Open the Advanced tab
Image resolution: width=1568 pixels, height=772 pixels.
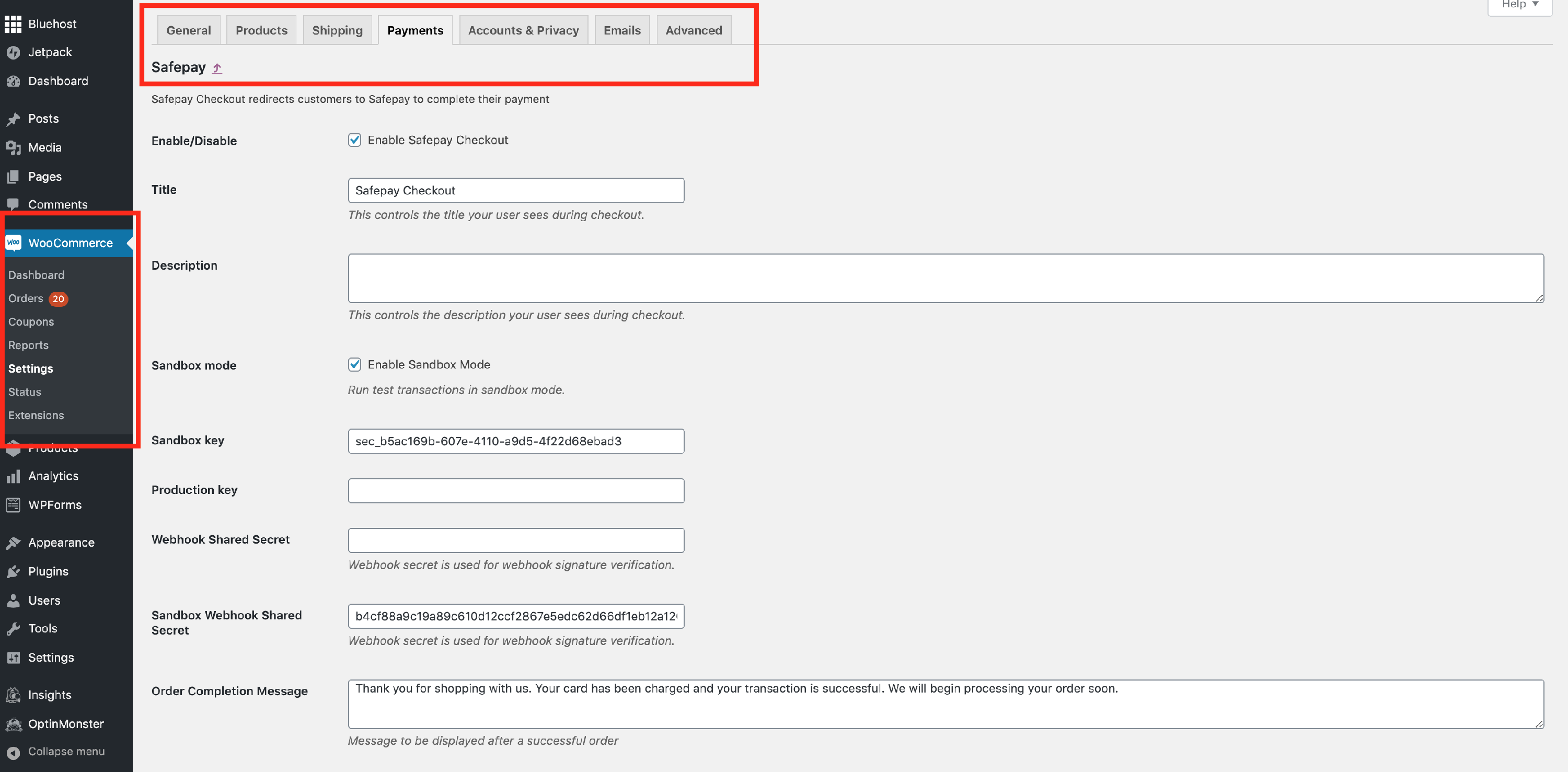[x=693, y=30]
